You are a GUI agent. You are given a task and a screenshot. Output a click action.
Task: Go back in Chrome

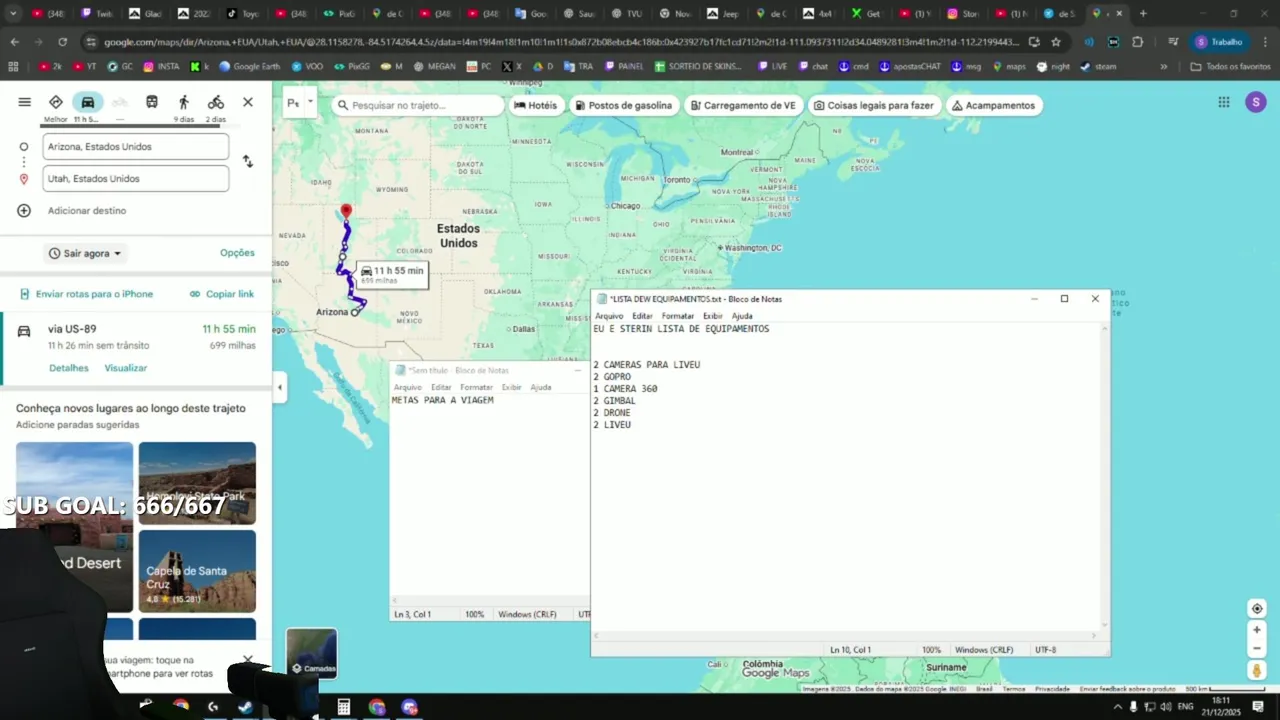coord(14,42)
